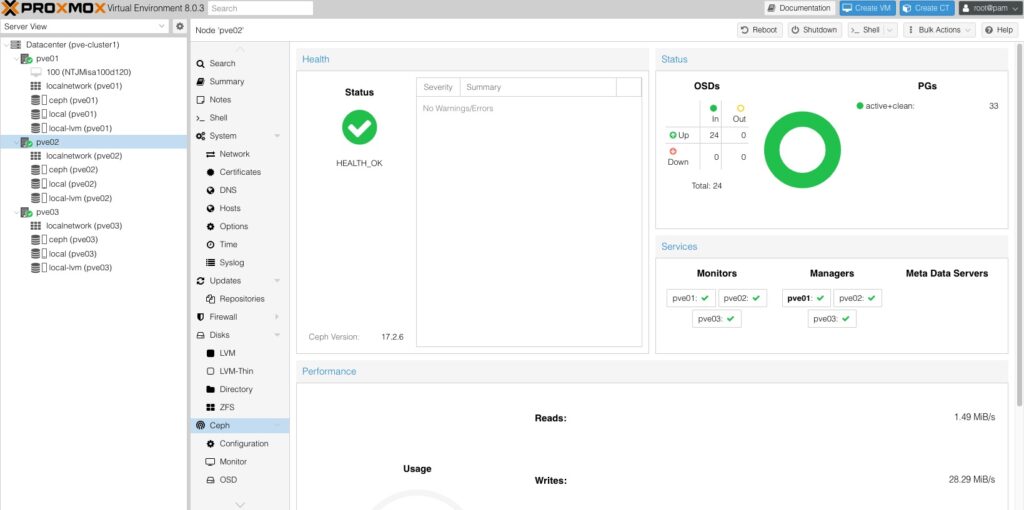Image resolution: width=1024 pixels, height=510 pixels.
Task: Click the green PGs donut chart
Action: point(802,150)
